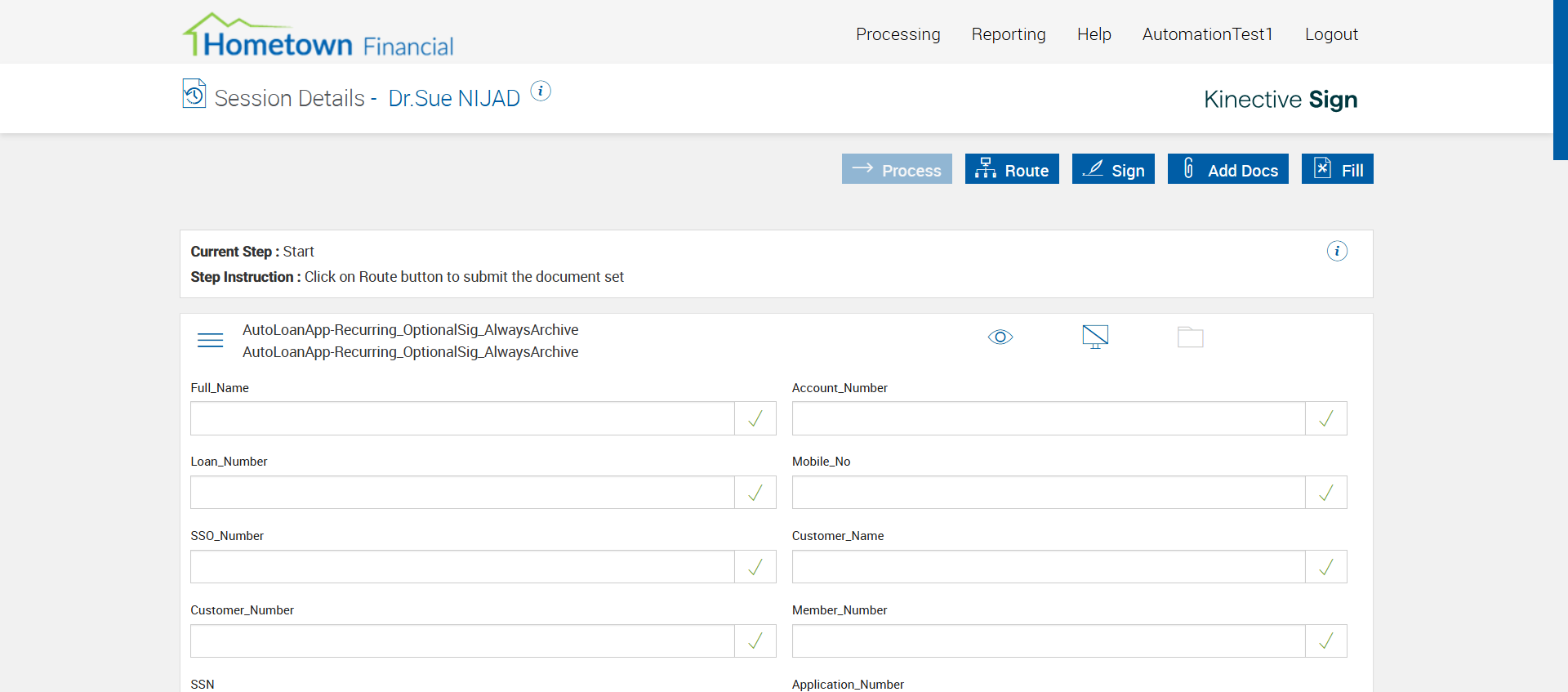Click the step instruction info icon
This screenshot has width=1568, height=692.
pyautogui.click(x=1337, y=251)
